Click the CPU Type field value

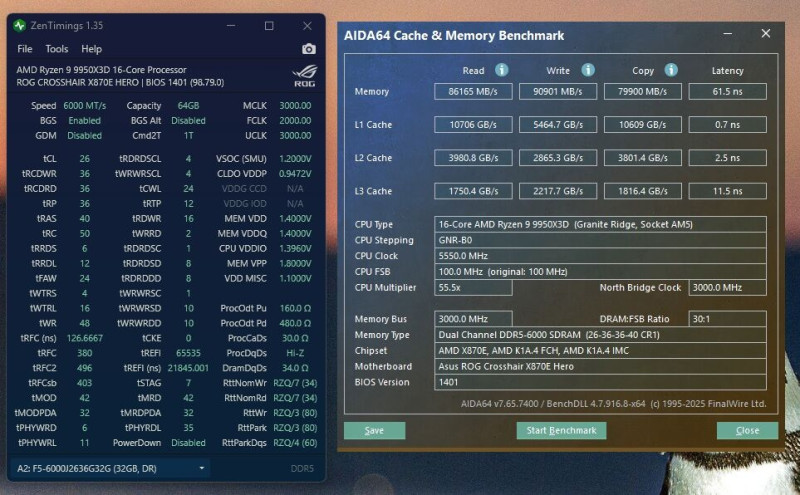tap(601, 225)
